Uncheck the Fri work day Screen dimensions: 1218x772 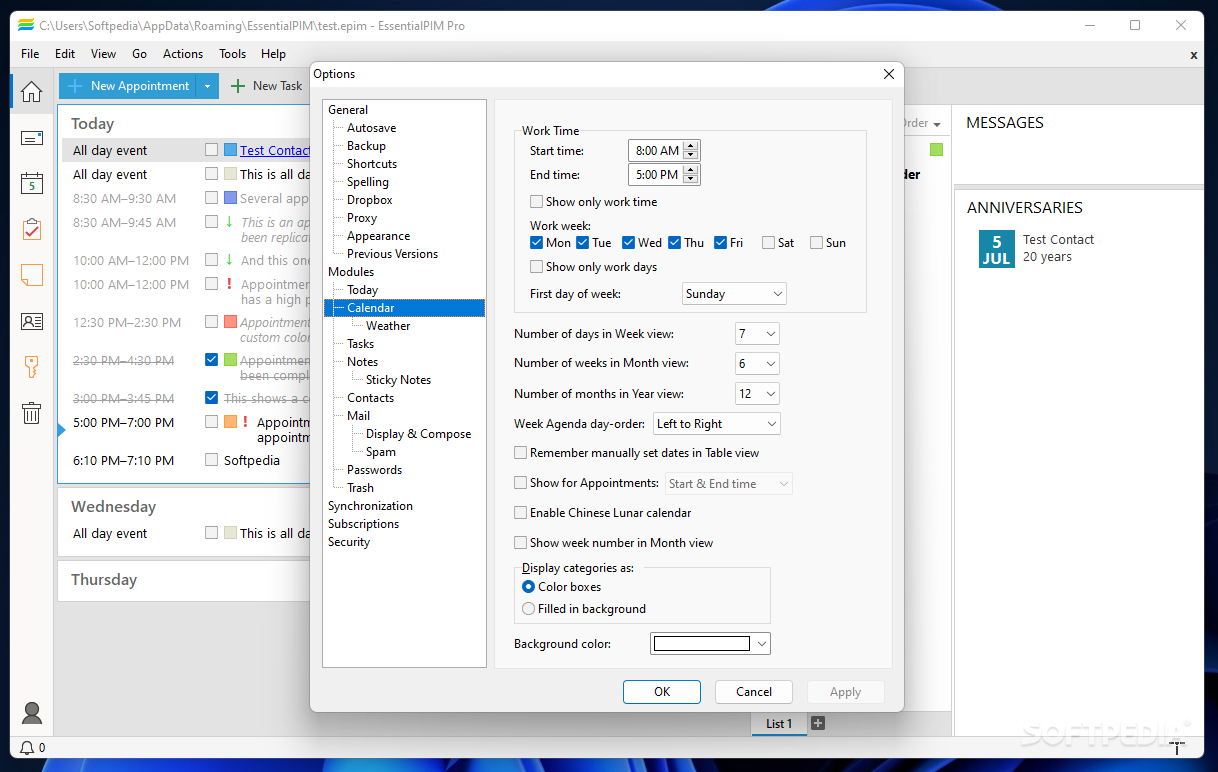(x=720, y=243)
